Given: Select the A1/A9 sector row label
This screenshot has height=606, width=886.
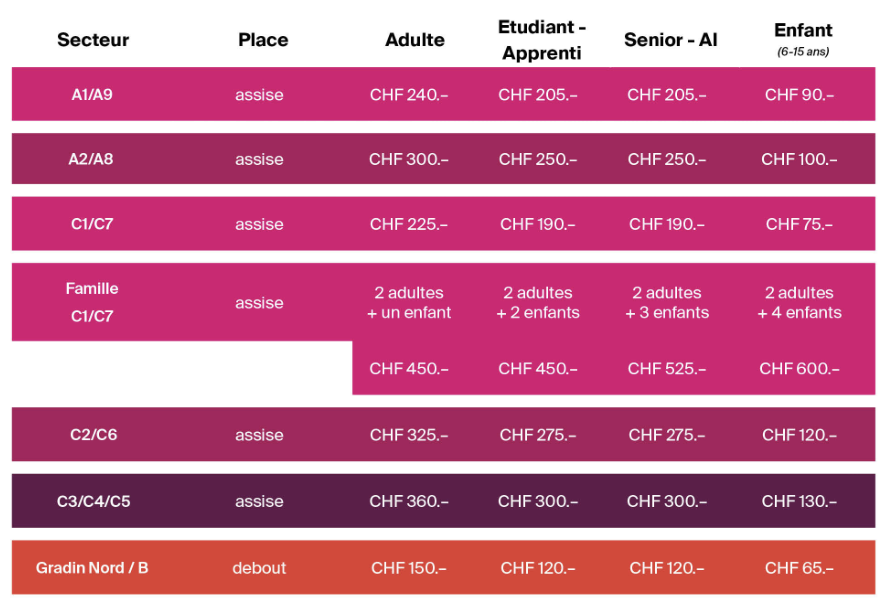Looking at the screenshot, I should tap(92, 95).
